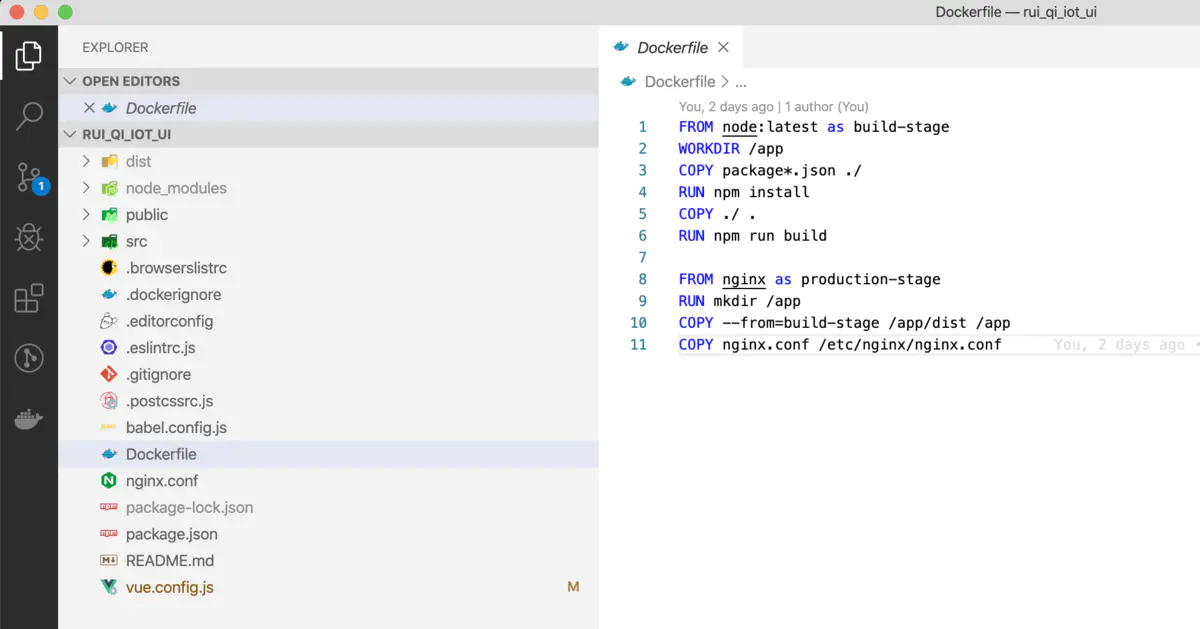
Task: Open vue.config.js modified file
Action: click(x=169, y=587)
